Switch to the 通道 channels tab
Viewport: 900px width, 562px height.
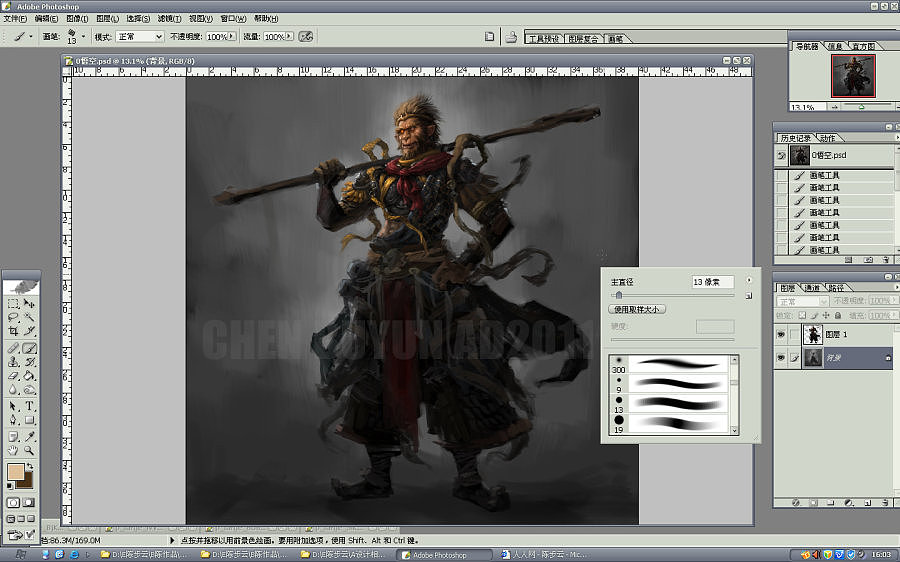[x=812, y=287]
